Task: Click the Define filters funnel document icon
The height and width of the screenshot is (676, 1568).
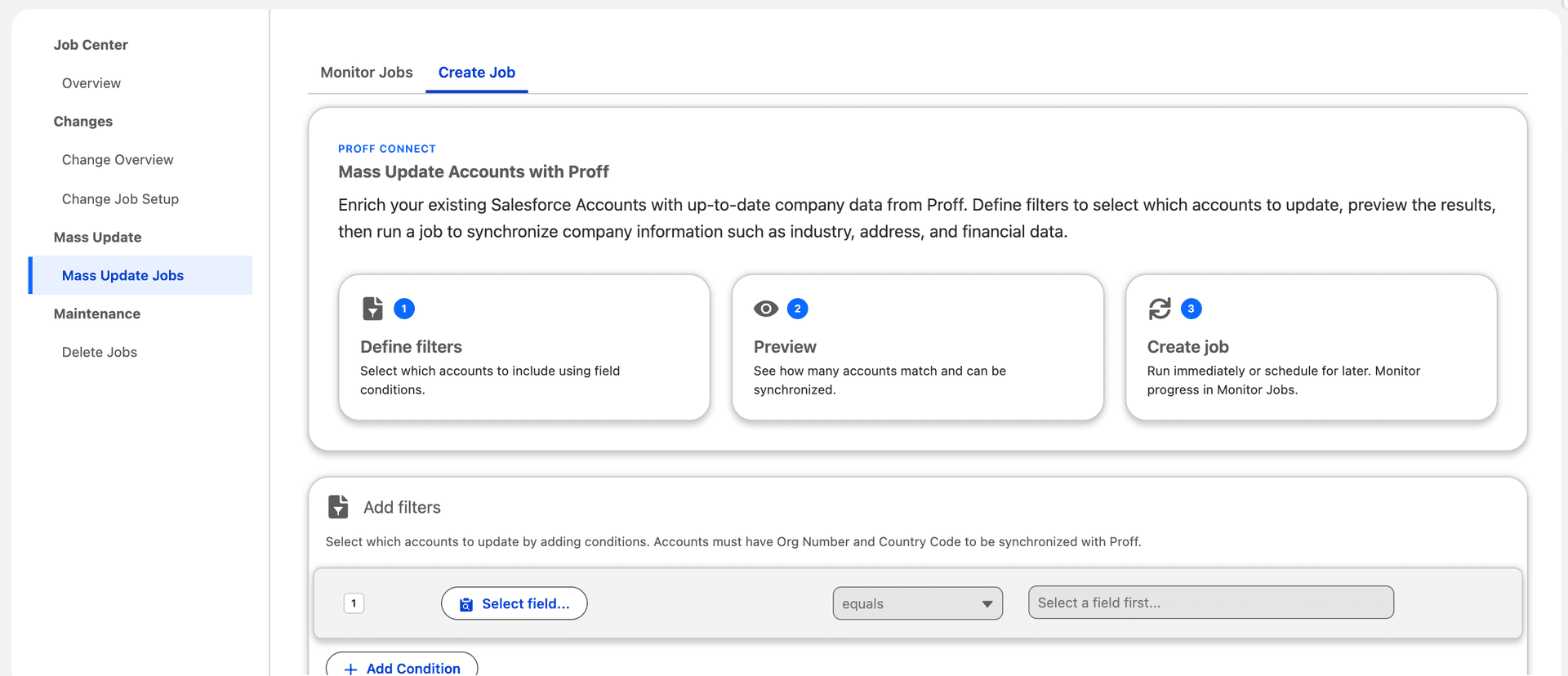Action: [x=372, y=309]
